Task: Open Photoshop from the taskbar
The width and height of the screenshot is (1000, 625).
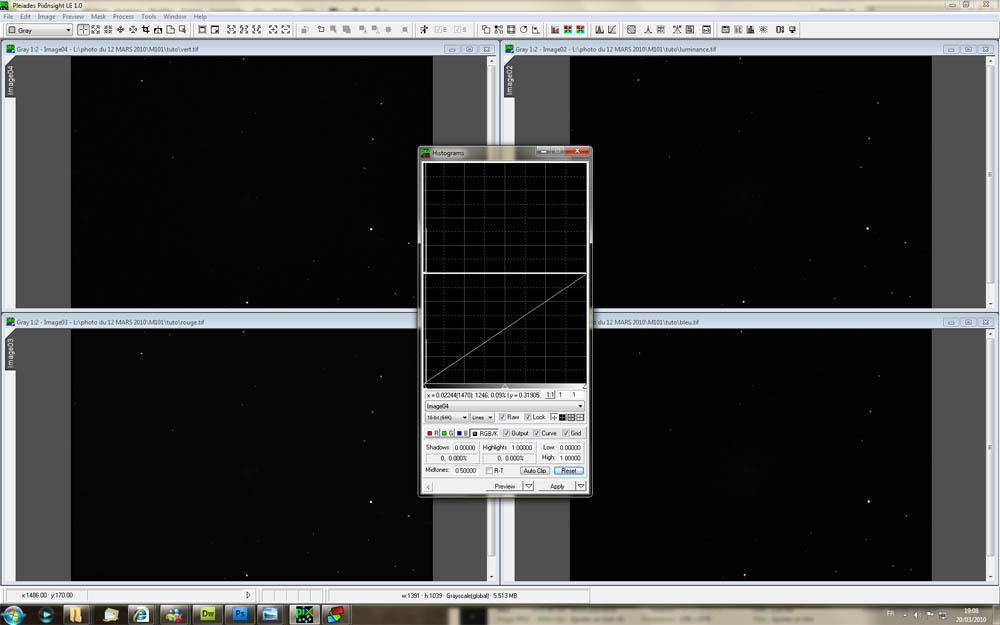Action: (x=241, y=613)
